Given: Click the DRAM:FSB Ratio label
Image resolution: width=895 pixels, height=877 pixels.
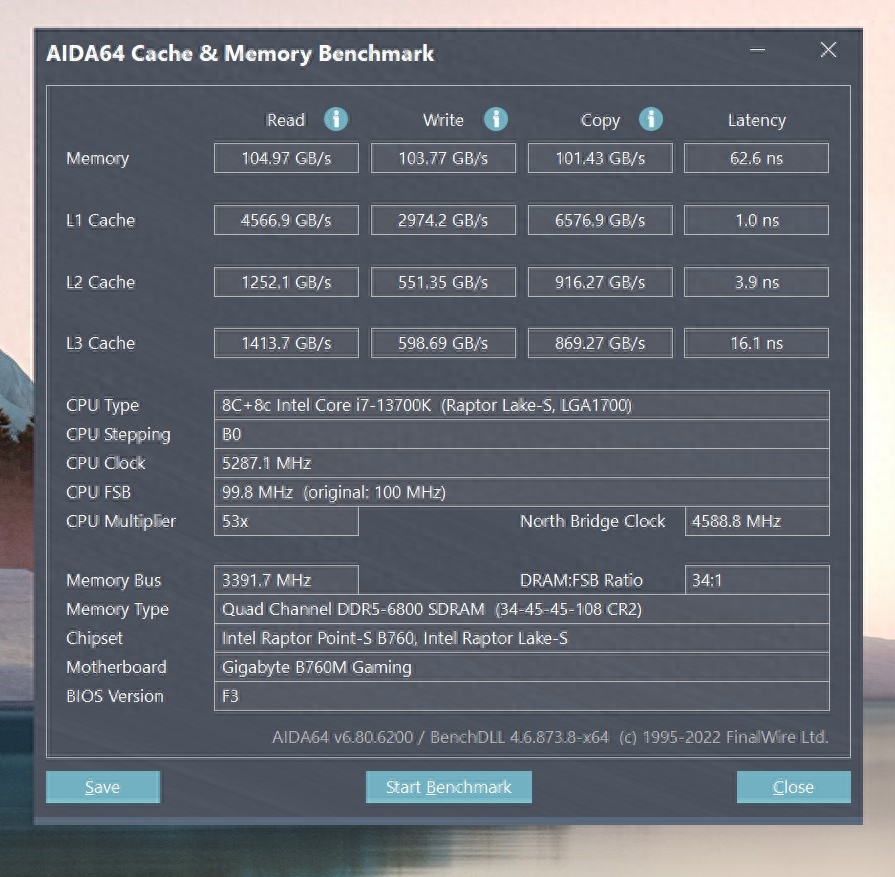Looking at the screenshot, I should coord(581,580).
